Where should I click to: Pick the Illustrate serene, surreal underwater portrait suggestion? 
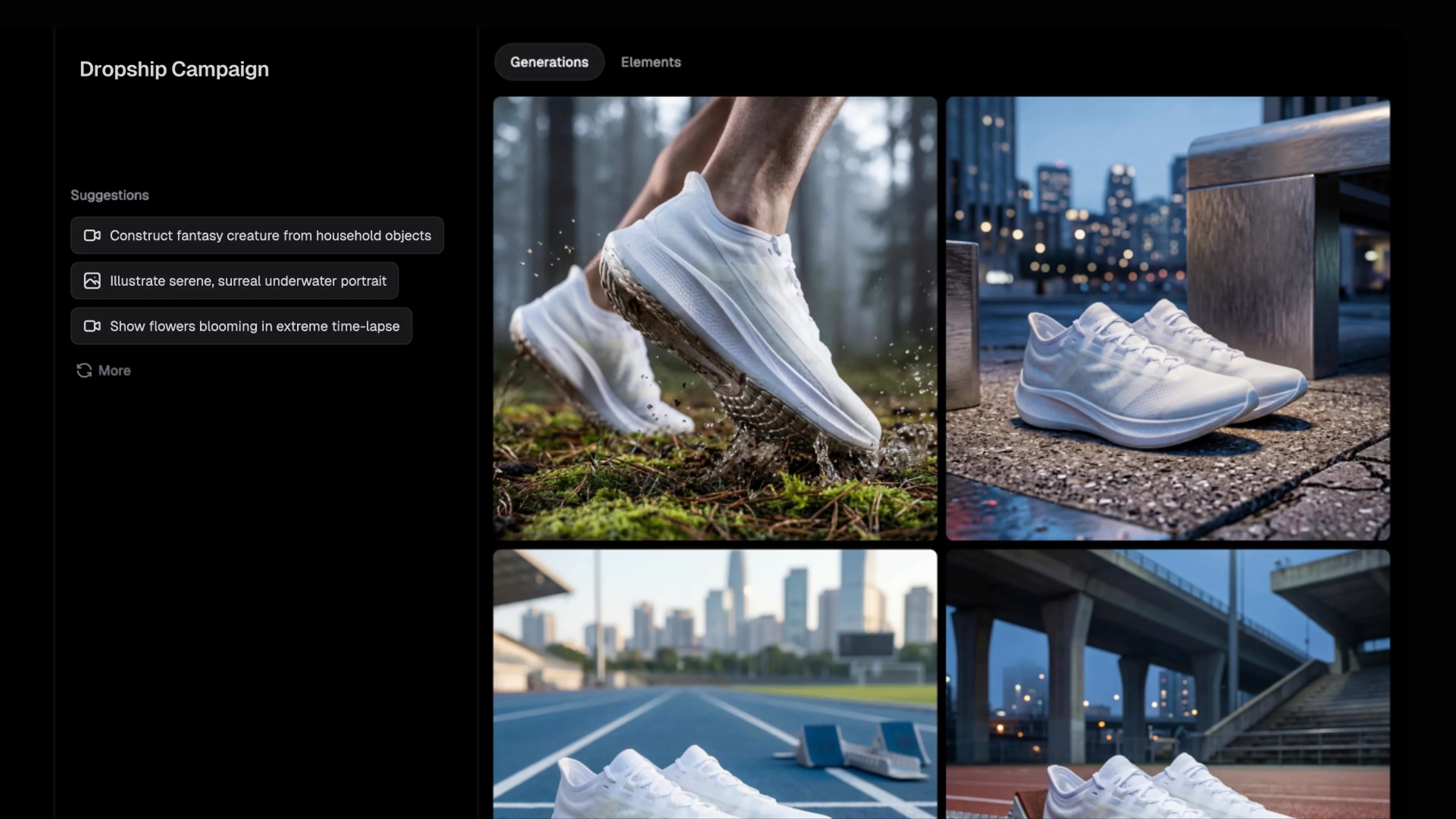pyautogui.click(x=248, y=281)
